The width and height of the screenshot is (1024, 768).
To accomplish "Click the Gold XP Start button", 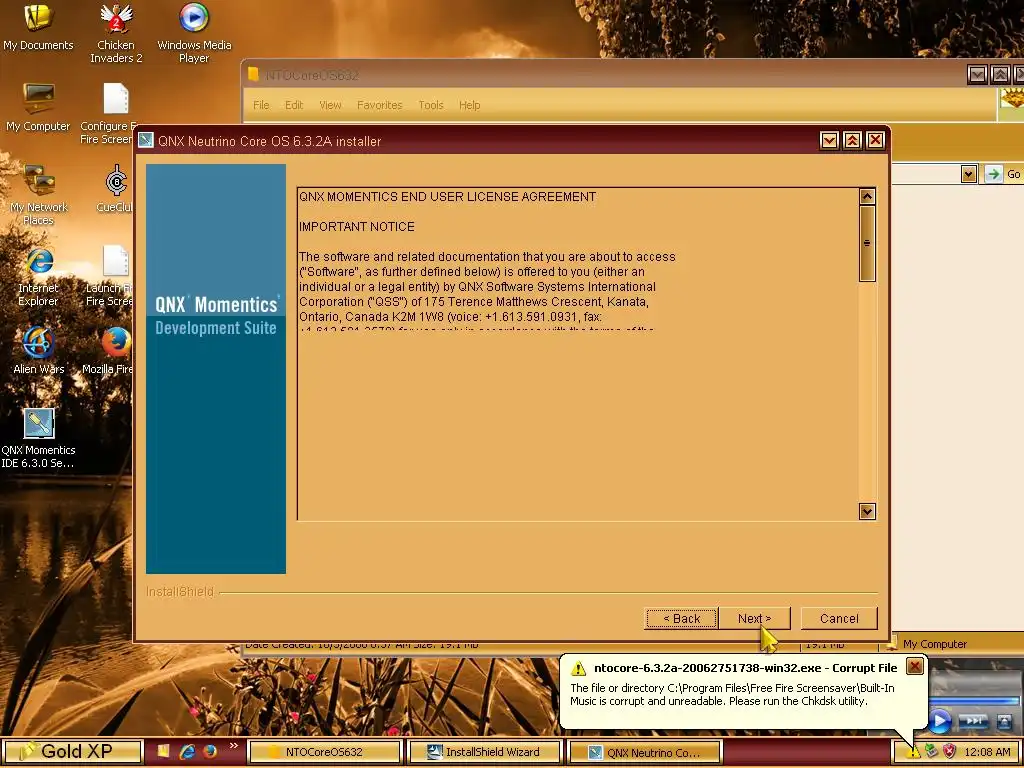I will 72,752.
